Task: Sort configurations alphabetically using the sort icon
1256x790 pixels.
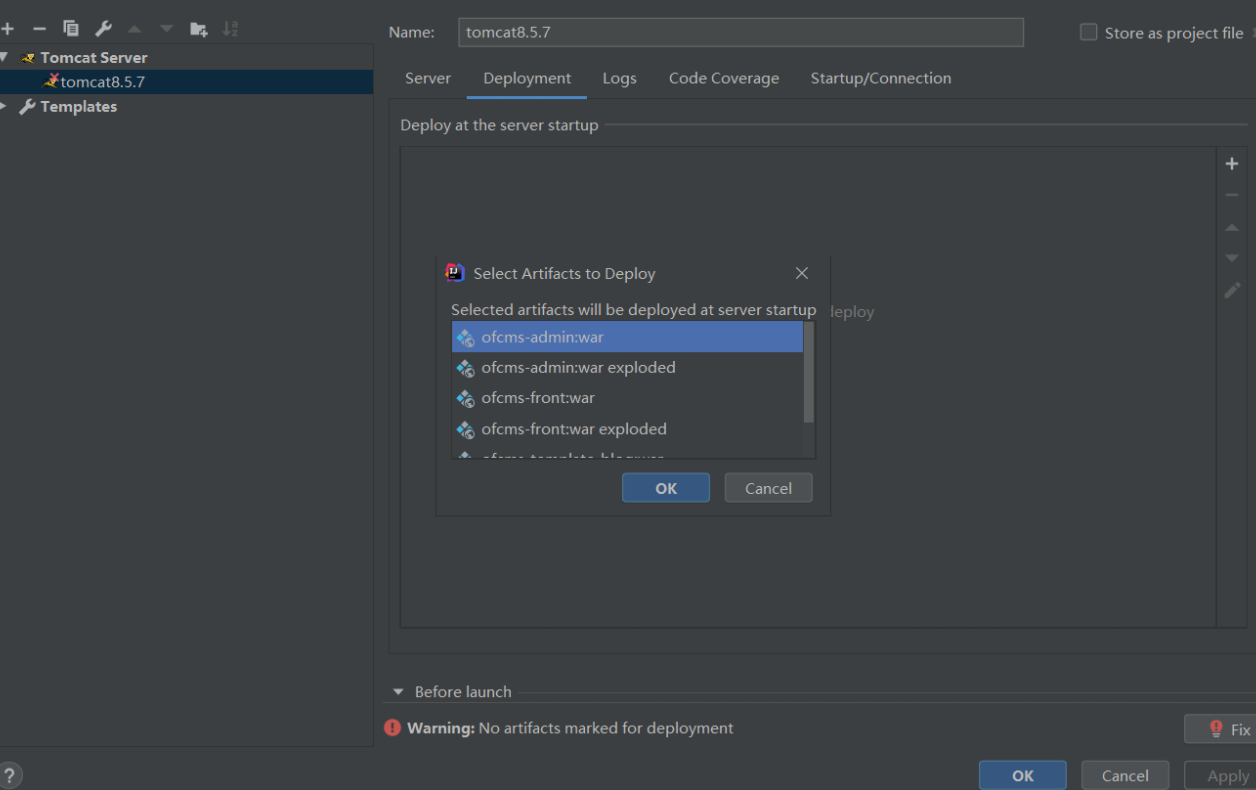Action: pos(230,29)
